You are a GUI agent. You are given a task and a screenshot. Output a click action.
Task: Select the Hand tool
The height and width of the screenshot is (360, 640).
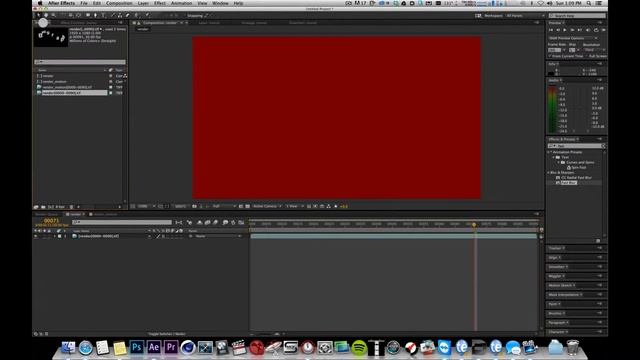46,16
